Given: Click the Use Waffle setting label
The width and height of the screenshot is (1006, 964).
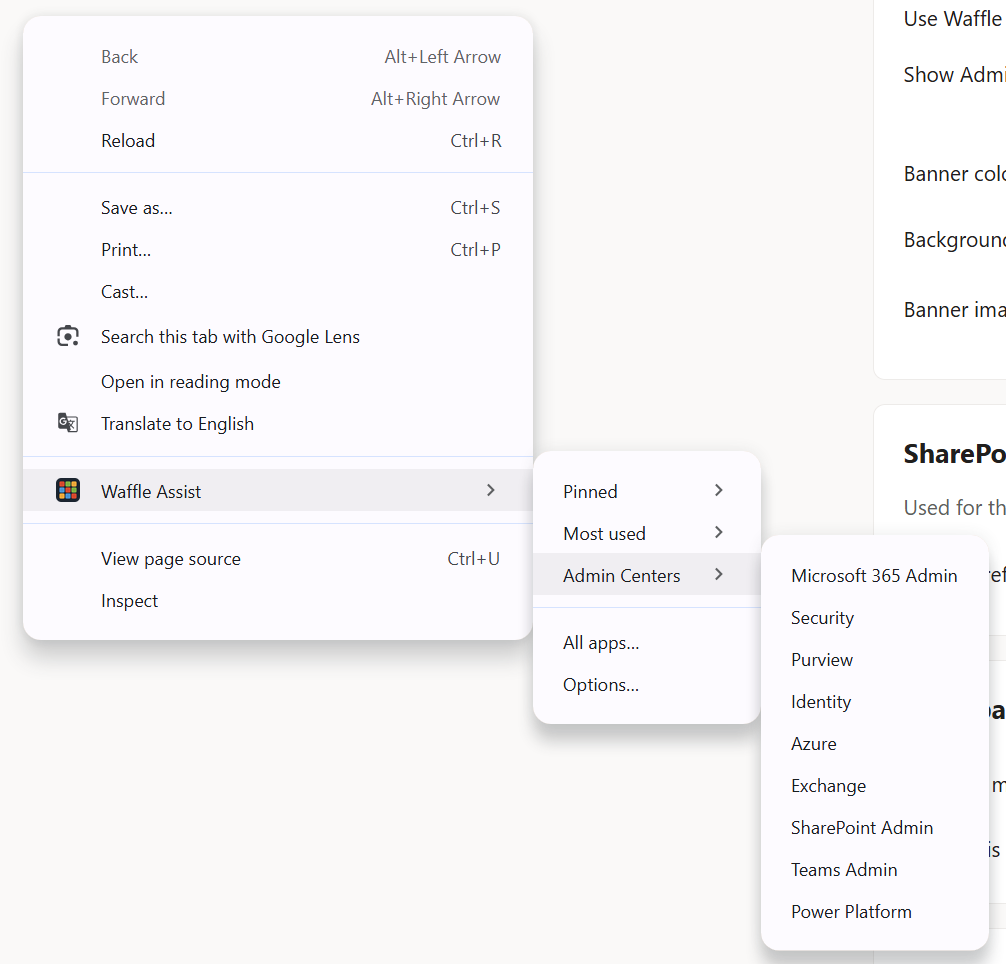Looking at the screenshot, I should click(x=954, y=19).
